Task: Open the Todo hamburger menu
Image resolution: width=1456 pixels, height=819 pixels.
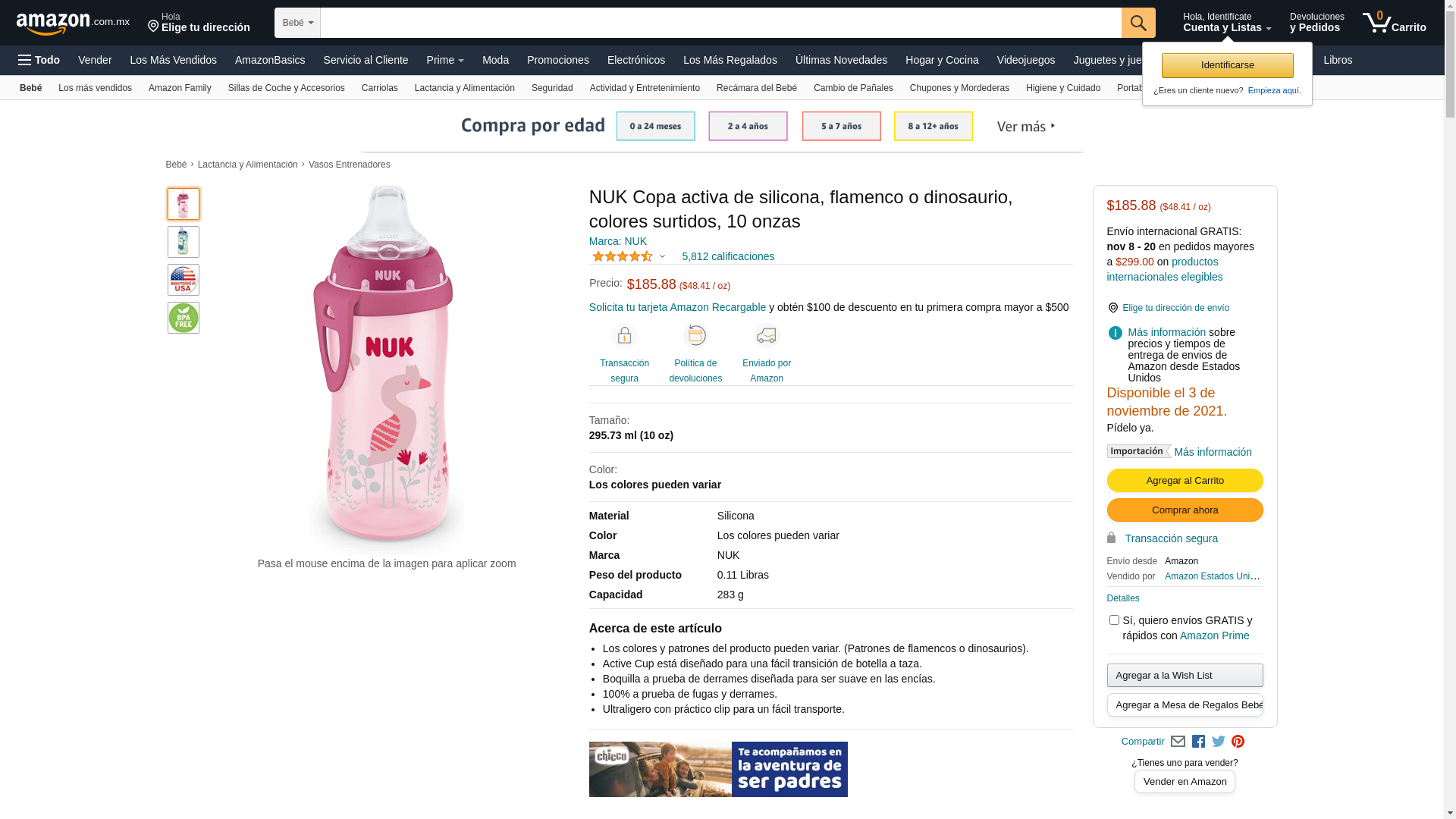Action: [39, 60]
